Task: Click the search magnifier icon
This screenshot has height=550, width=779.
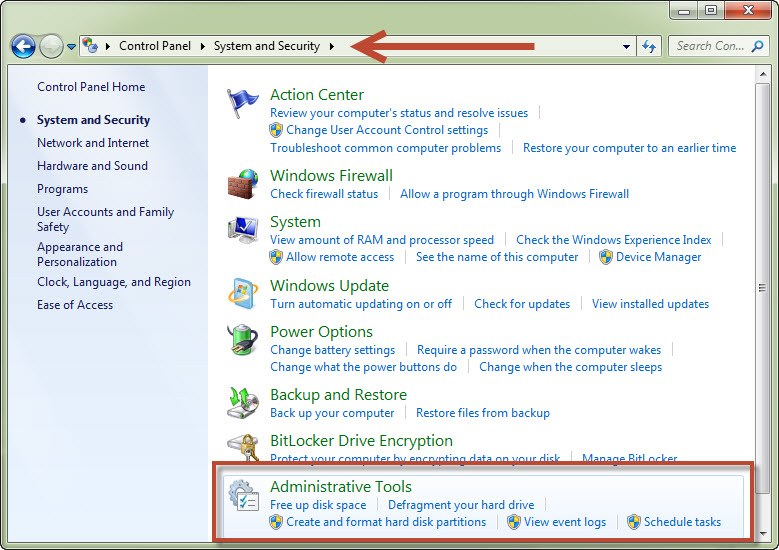Action: click(x=758, y=46)
